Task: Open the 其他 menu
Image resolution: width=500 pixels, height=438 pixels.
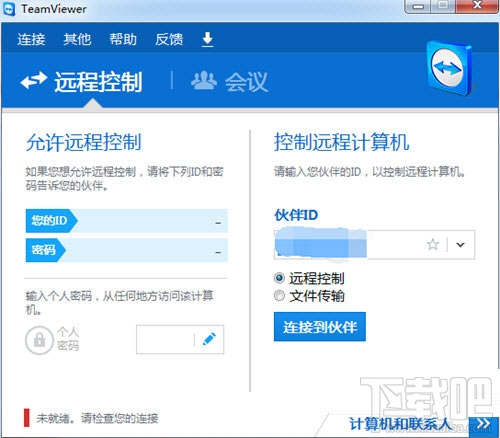Action: (x=77, y=39)
